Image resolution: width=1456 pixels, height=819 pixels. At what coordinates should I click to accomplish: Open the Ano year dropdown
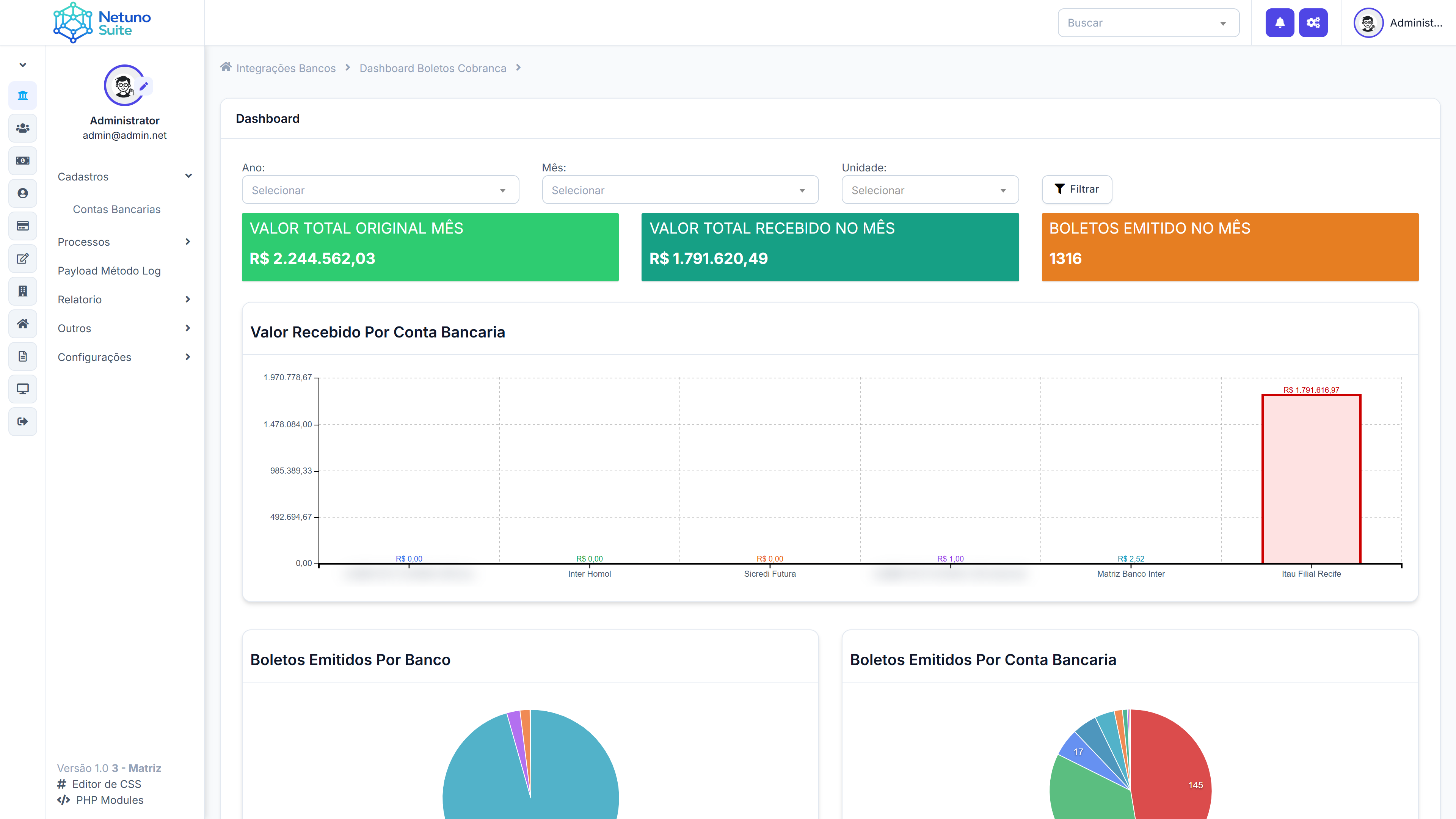click(x=380, y=190)
